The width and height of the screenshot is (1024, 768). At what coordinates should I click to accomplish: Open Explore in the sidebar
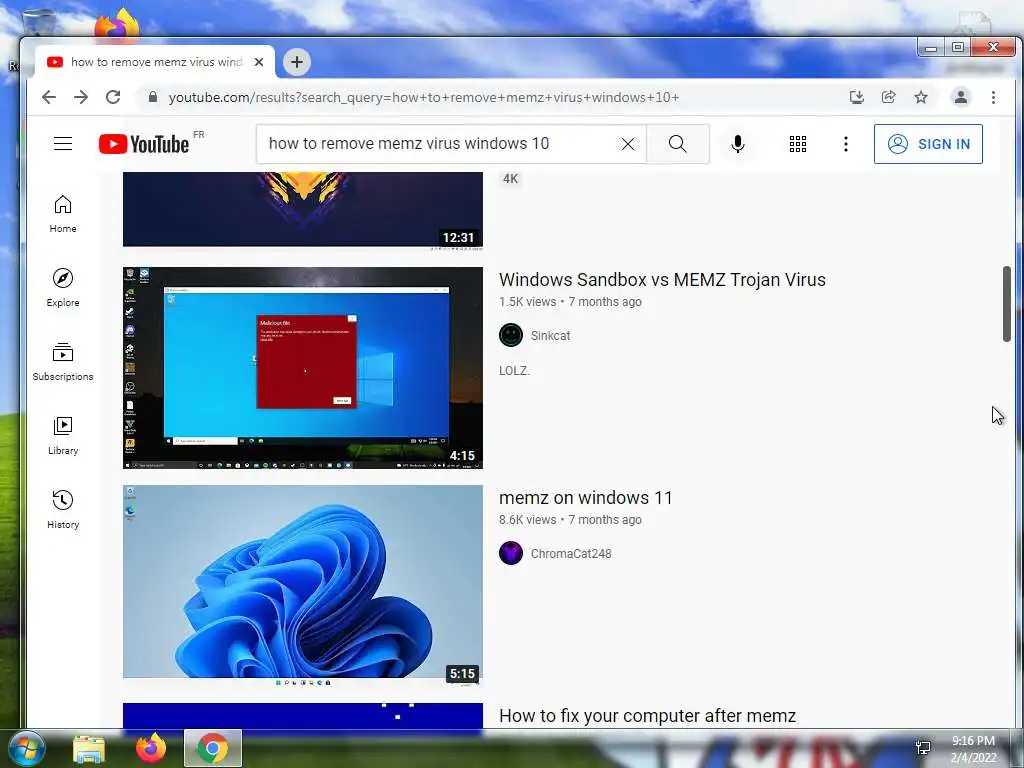(x=63, y=288)
